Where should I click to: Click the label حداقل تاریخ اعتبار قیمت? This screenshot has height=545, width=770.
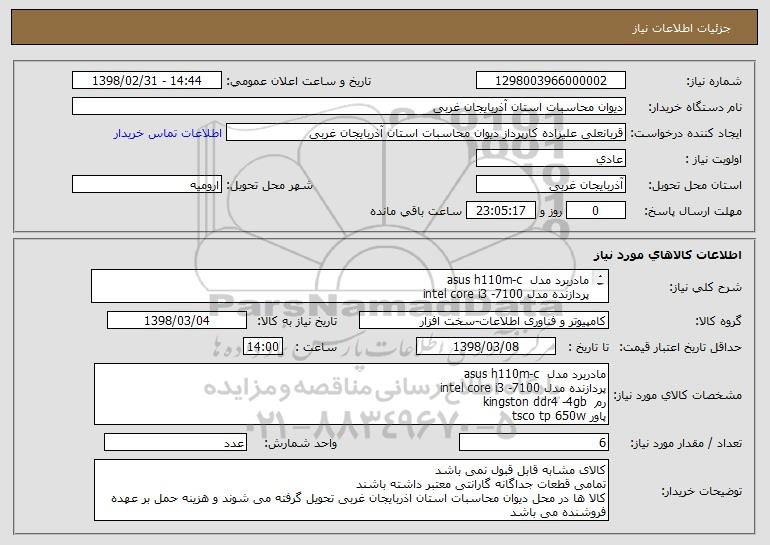(x=680, y=347)
